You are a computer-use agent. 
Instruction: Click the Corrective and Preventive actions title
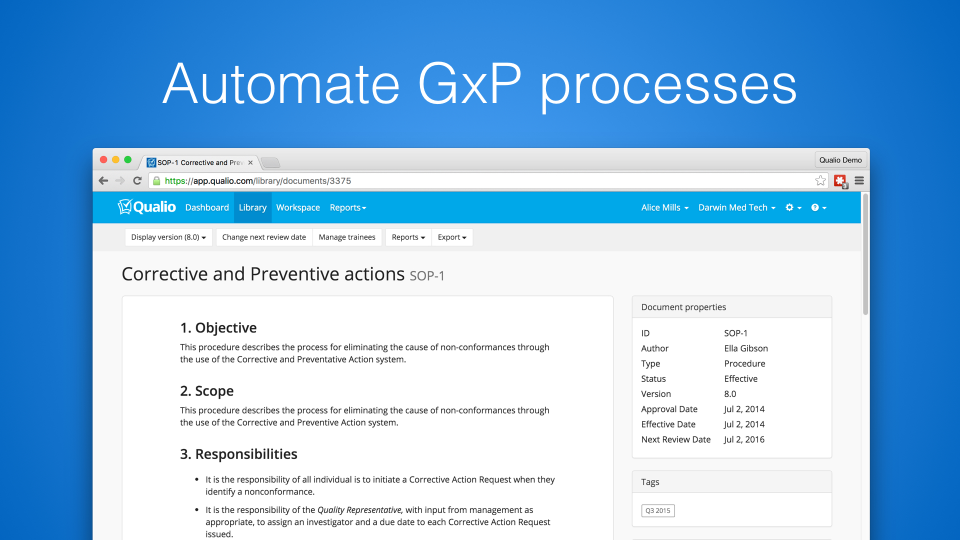(x=263, y=274)
